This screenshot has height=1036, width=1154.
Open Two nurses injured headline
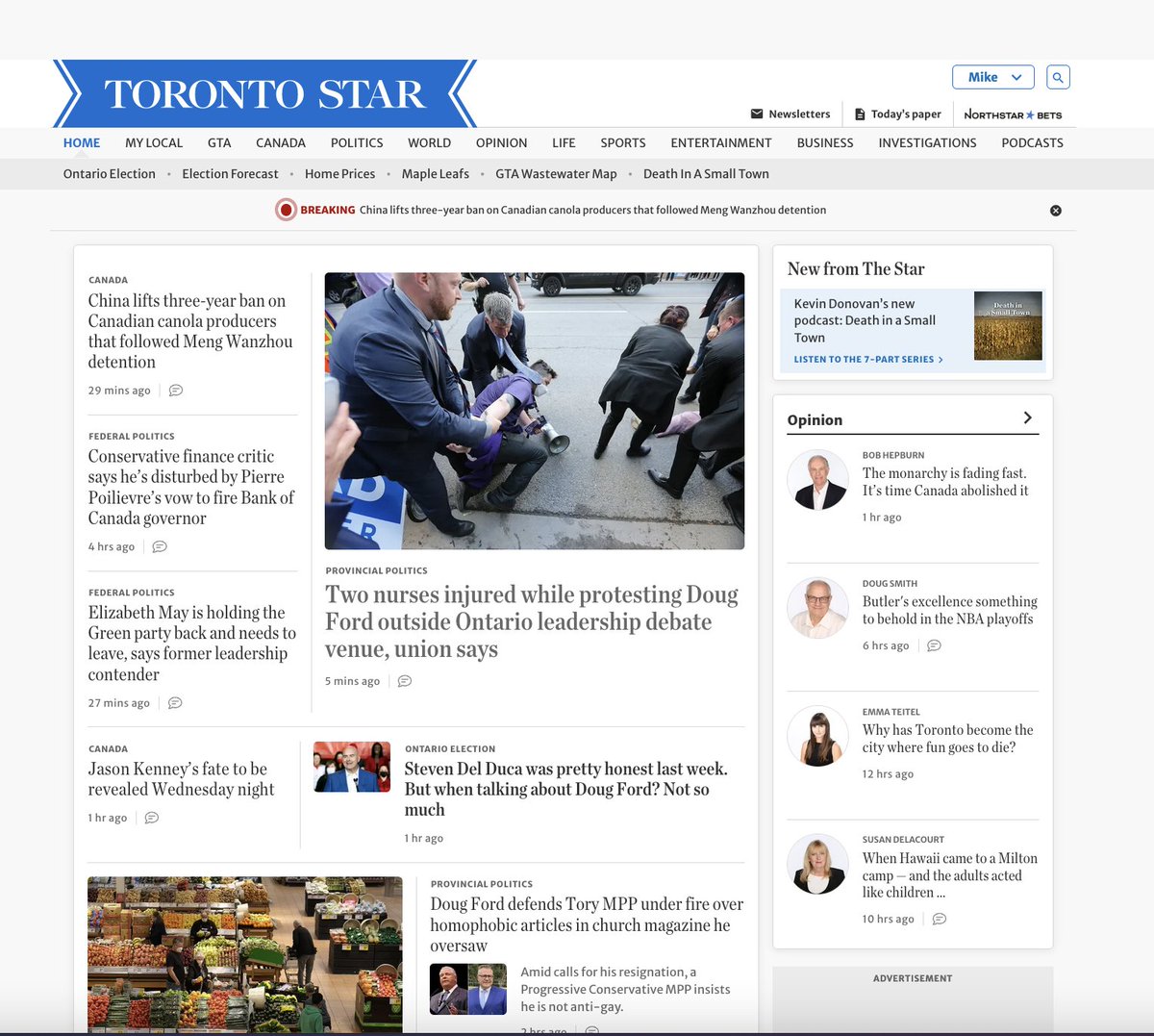(532, 621)
